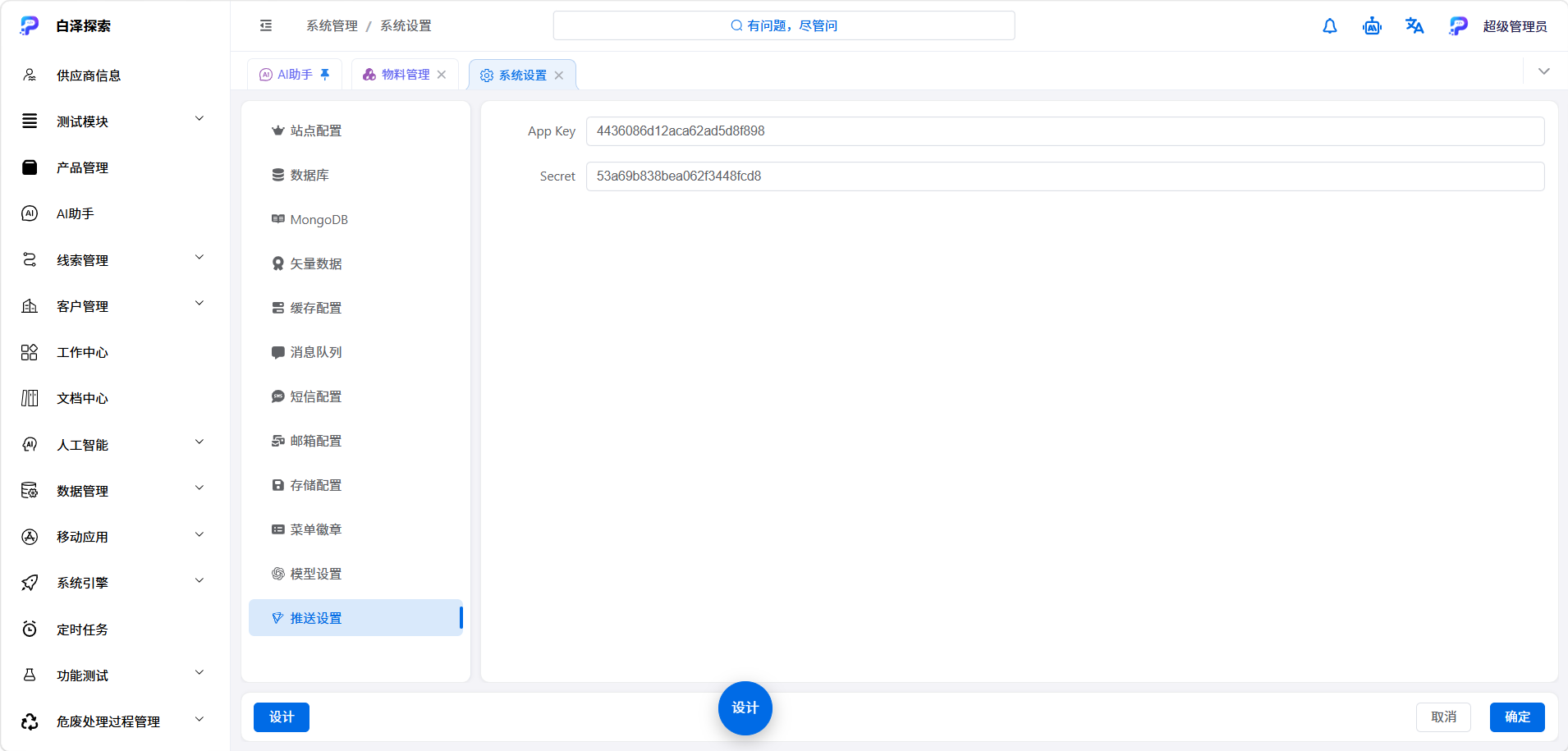Expand the 人工智能 menu chevron

[199, 442]
